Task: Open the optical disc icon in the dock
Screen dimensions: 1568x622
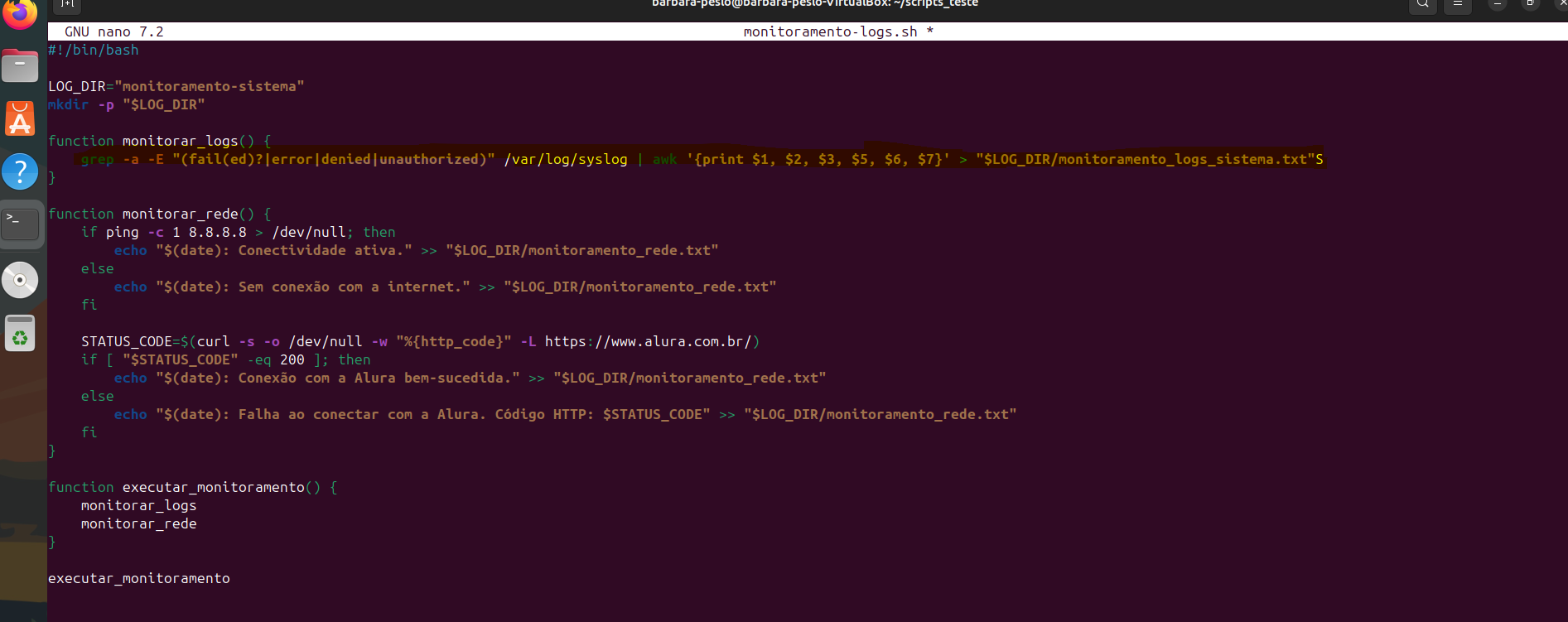Action: coord(20,280)
